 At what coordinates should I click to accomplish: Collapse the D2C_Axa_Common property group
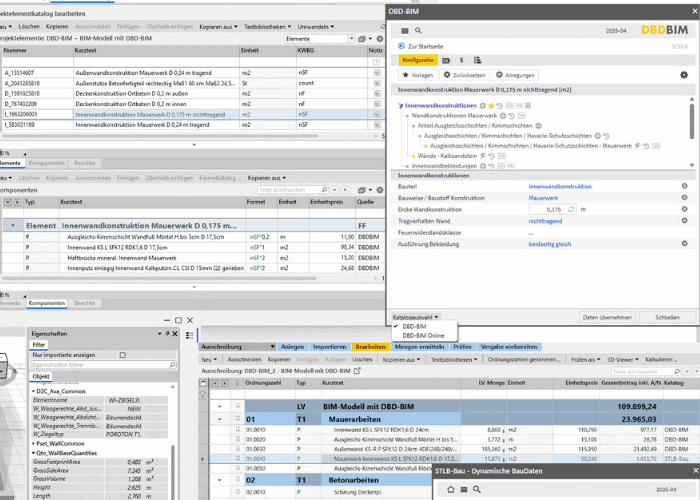click(x=33, y=391)
